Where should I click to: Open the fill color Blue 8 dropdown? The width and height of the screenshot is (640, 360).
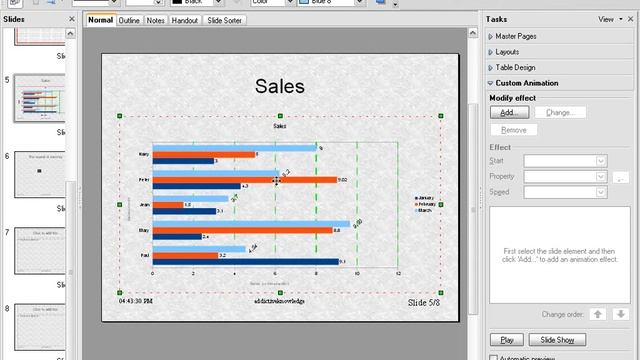click(x=360, y=2)
